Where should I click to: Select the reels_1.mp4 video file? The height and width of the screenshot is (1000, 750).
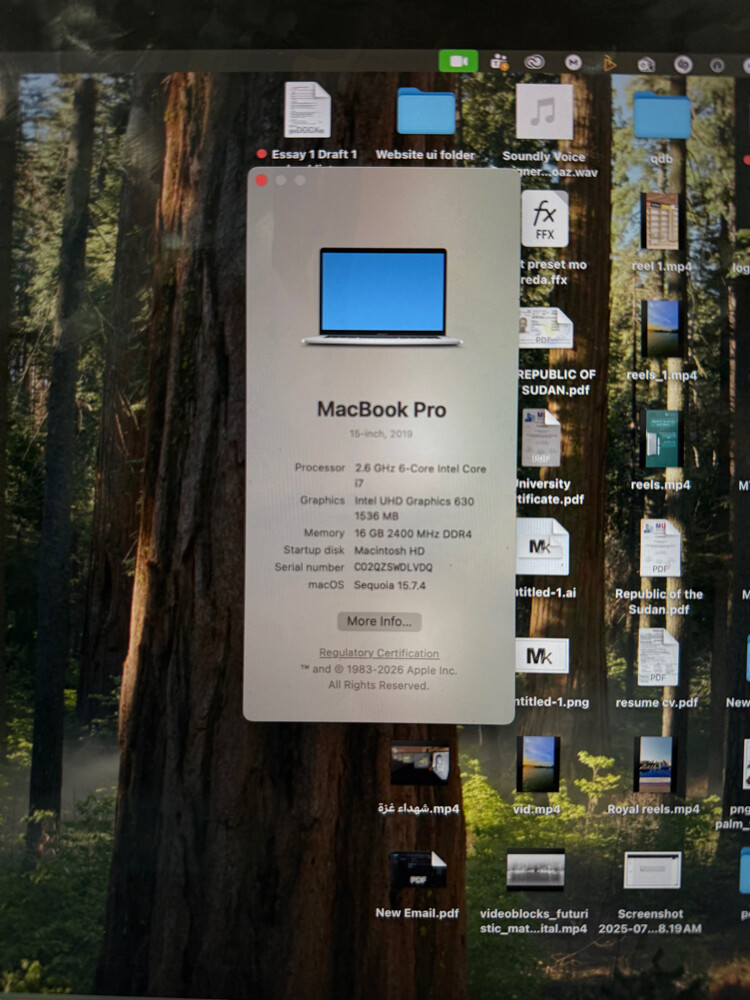coord(663,329)
